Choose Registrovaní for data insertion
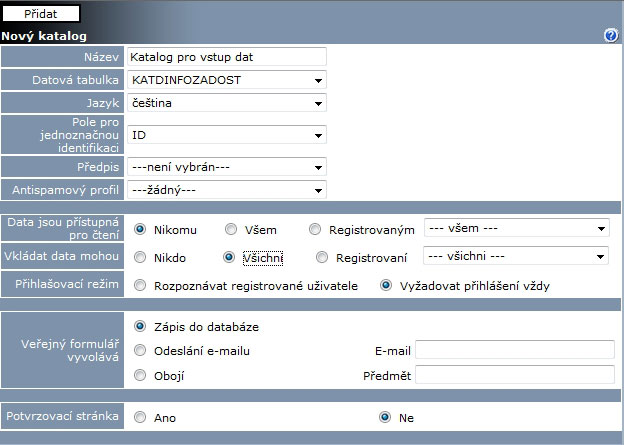 (321, 258)
